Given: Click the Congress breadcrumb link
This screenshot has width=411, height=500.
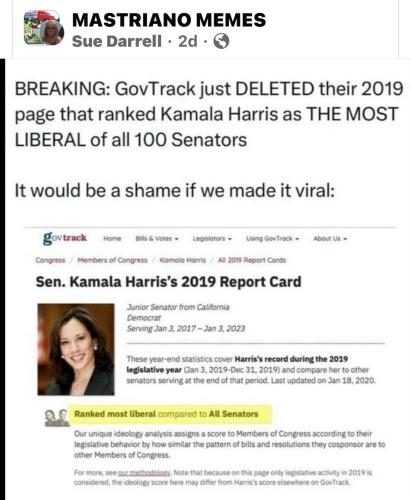Looking at the screenshot, I should [x=50, y=260].
